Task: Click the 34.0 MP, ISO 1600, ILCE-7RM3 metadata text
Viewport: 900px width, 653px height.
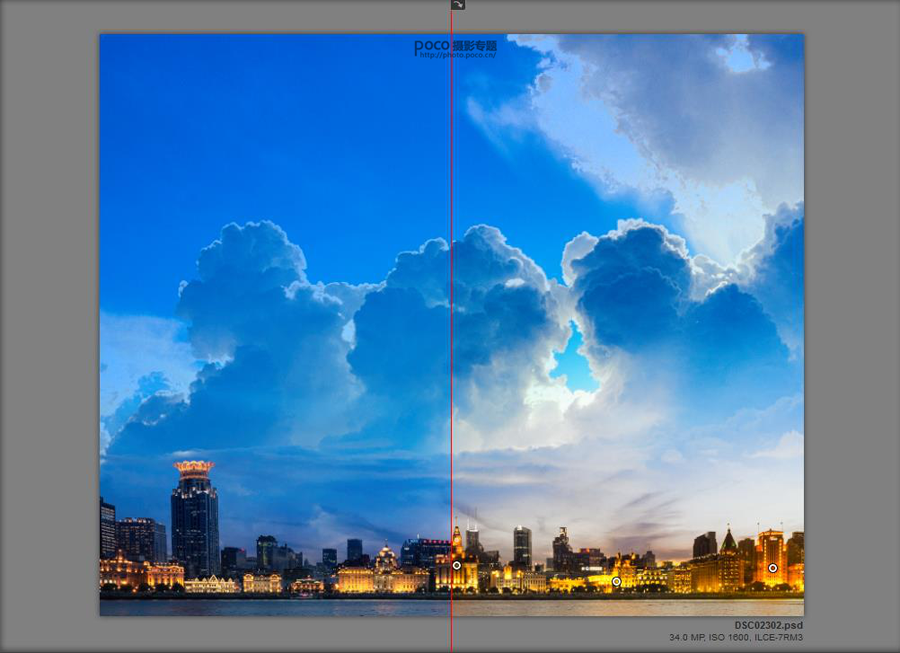Action: (736, 638)
